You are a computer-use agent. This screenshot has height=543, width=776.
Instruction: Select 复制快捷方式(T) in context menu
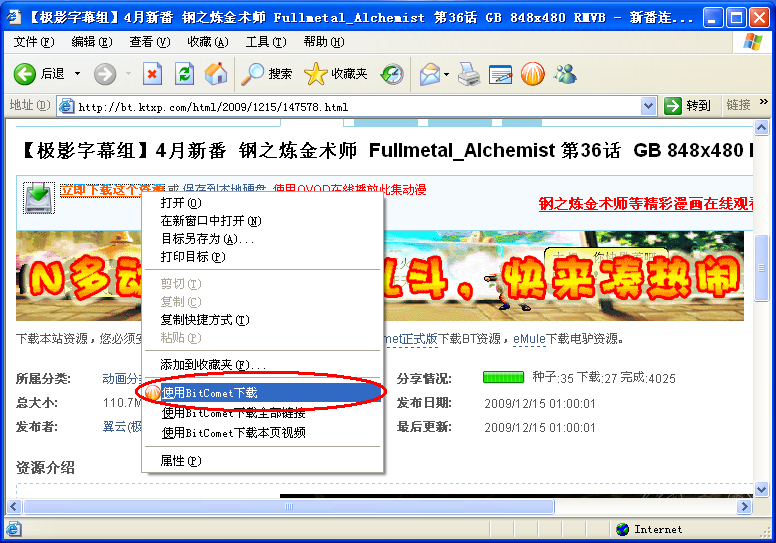(x=262, y=320)
